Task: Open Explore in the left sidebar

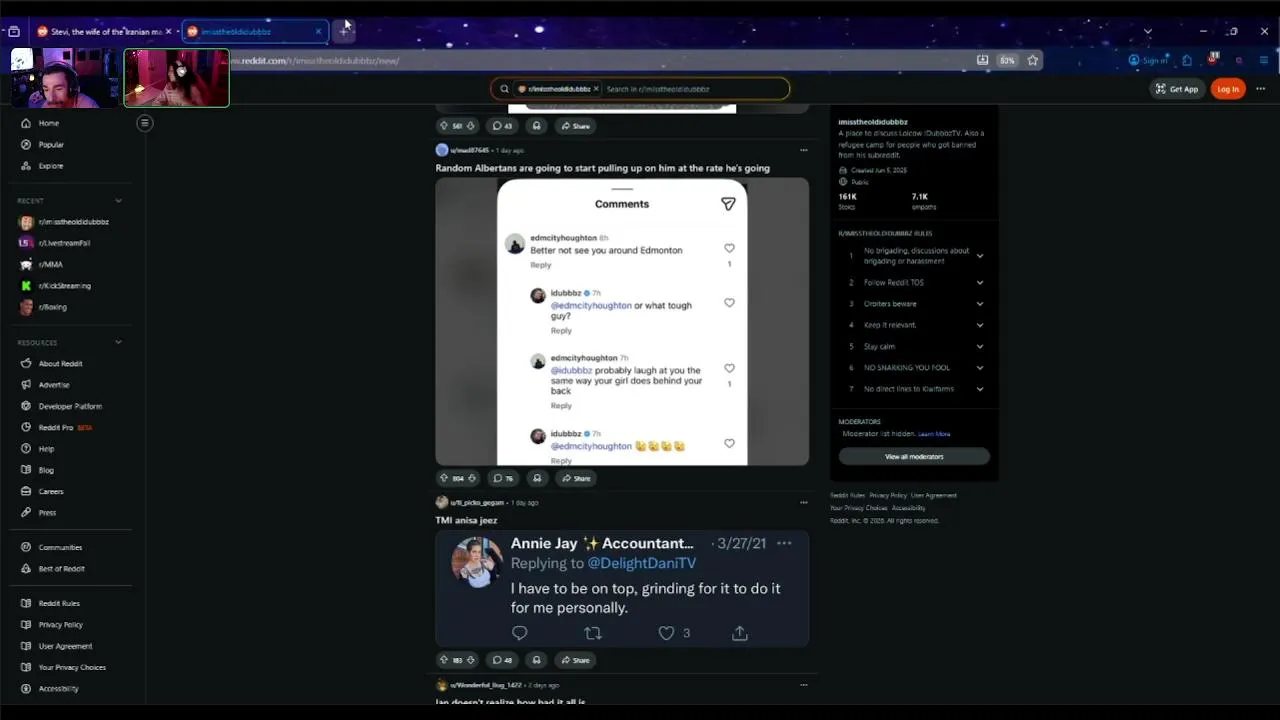Action: click(x=51, y=166)
